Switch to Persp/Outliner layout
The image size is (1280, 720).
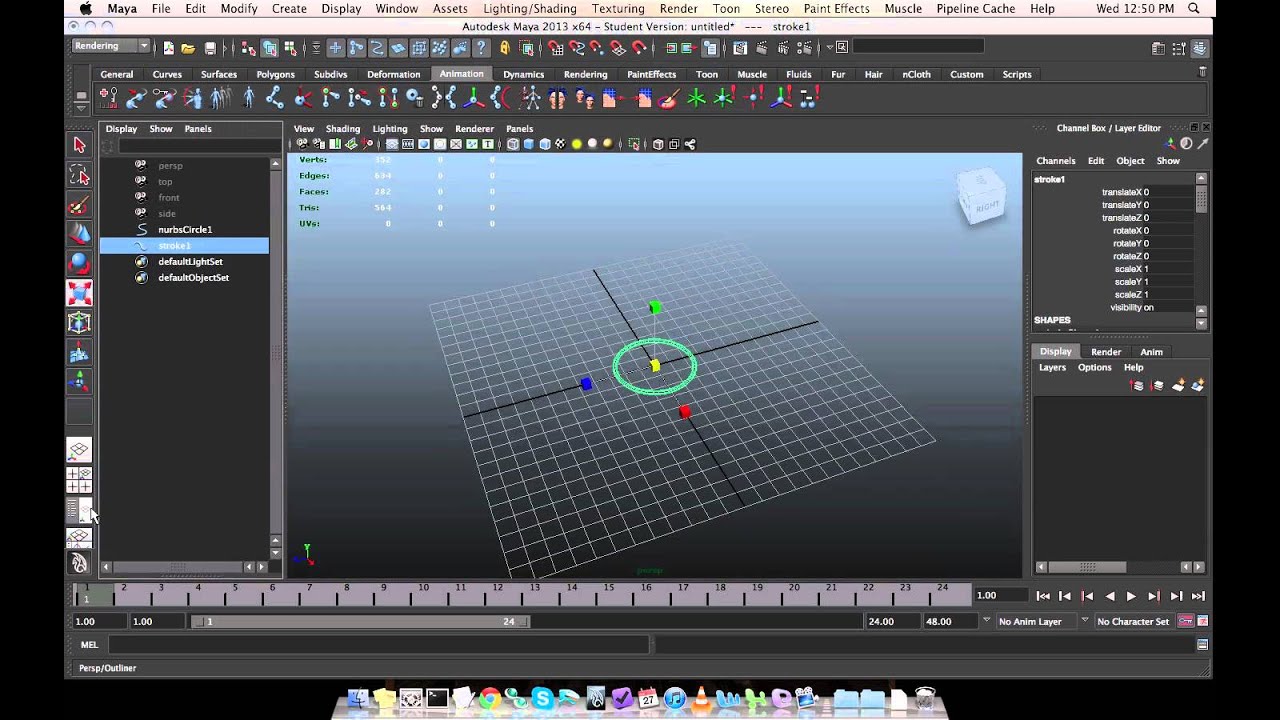pos(79,510)
